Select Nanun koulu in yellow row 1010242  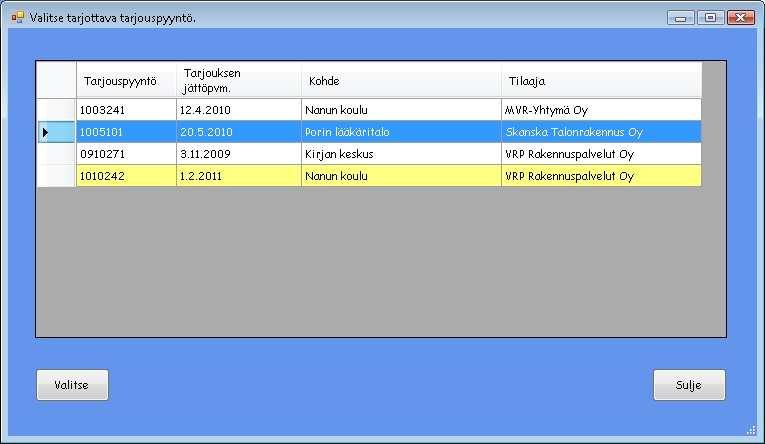coord(402,176)
